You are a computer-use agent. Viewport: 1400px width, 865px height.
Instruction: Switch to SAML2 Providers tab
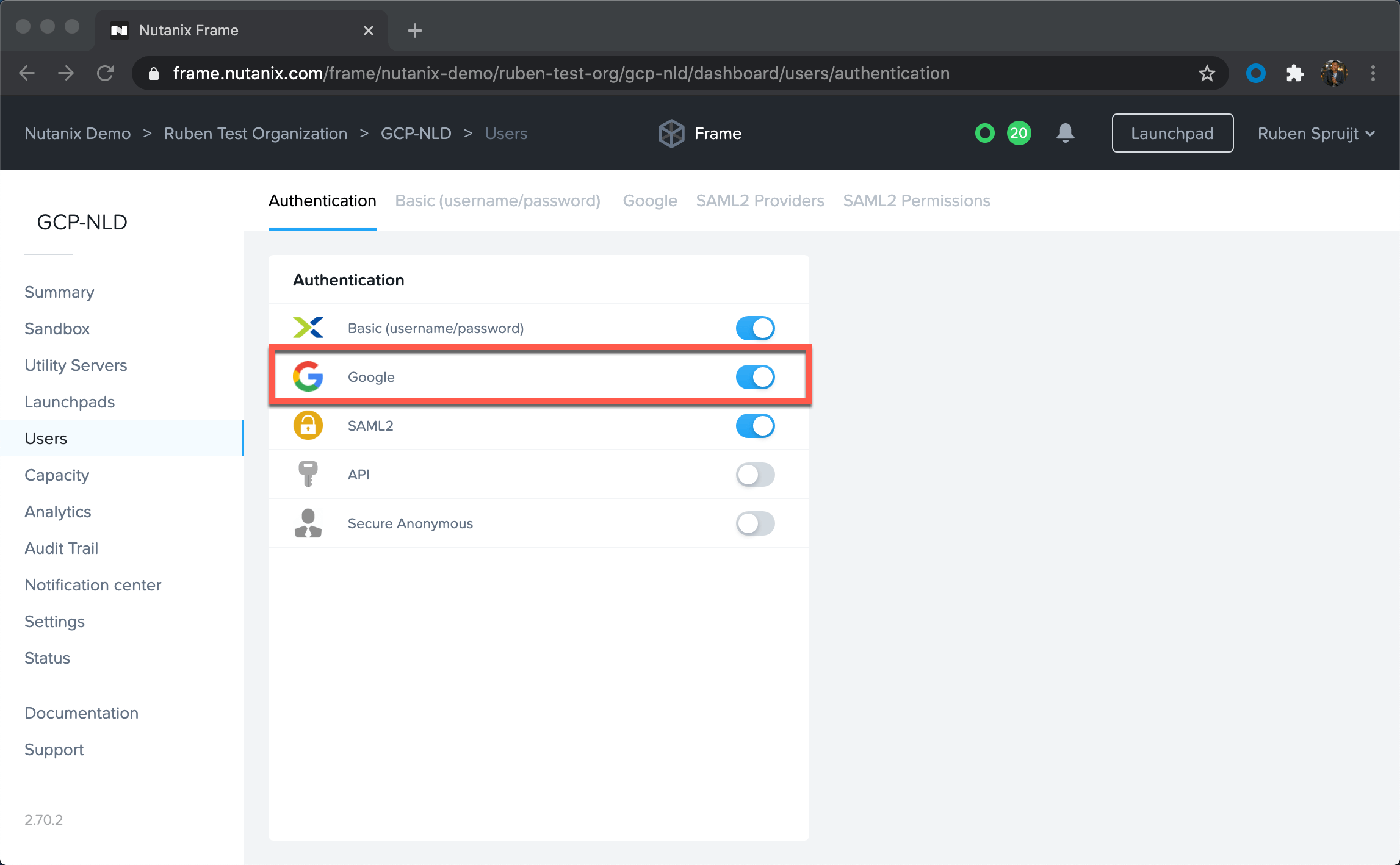[x=760, y=201]
